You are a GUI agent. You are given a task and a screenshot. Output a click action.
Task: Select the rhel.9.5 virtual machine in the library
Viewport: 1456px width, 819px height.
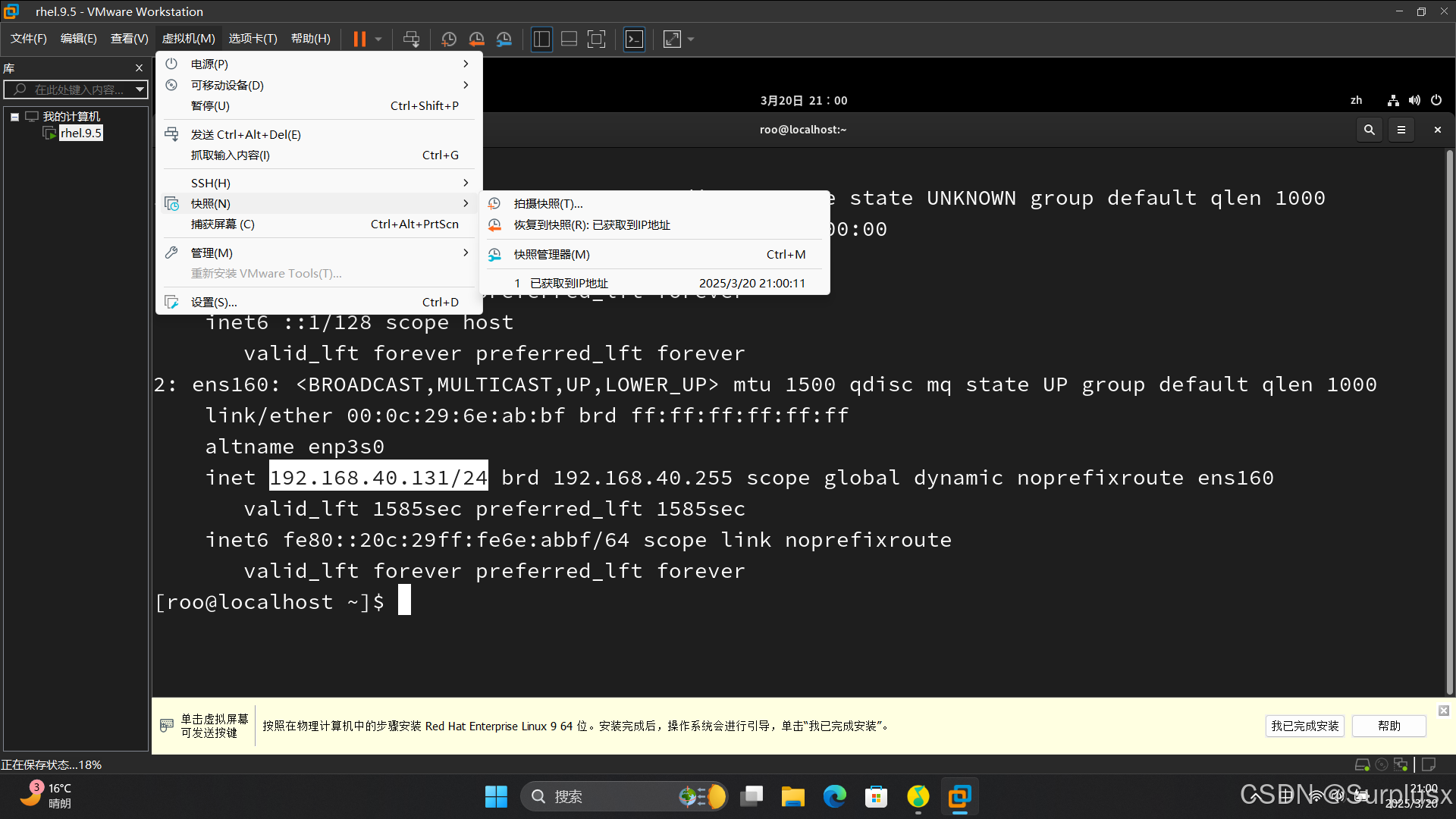tap(80, 133)
